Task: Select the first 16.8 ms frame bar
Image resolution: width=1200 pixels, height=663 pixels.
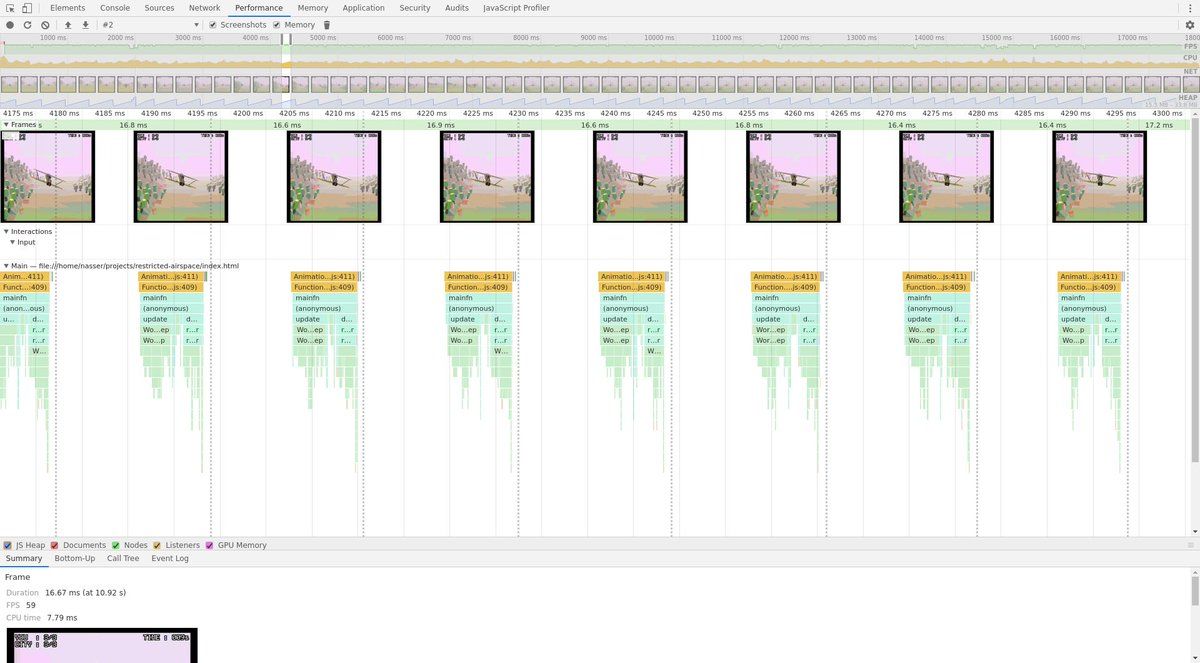Action: 133,125
